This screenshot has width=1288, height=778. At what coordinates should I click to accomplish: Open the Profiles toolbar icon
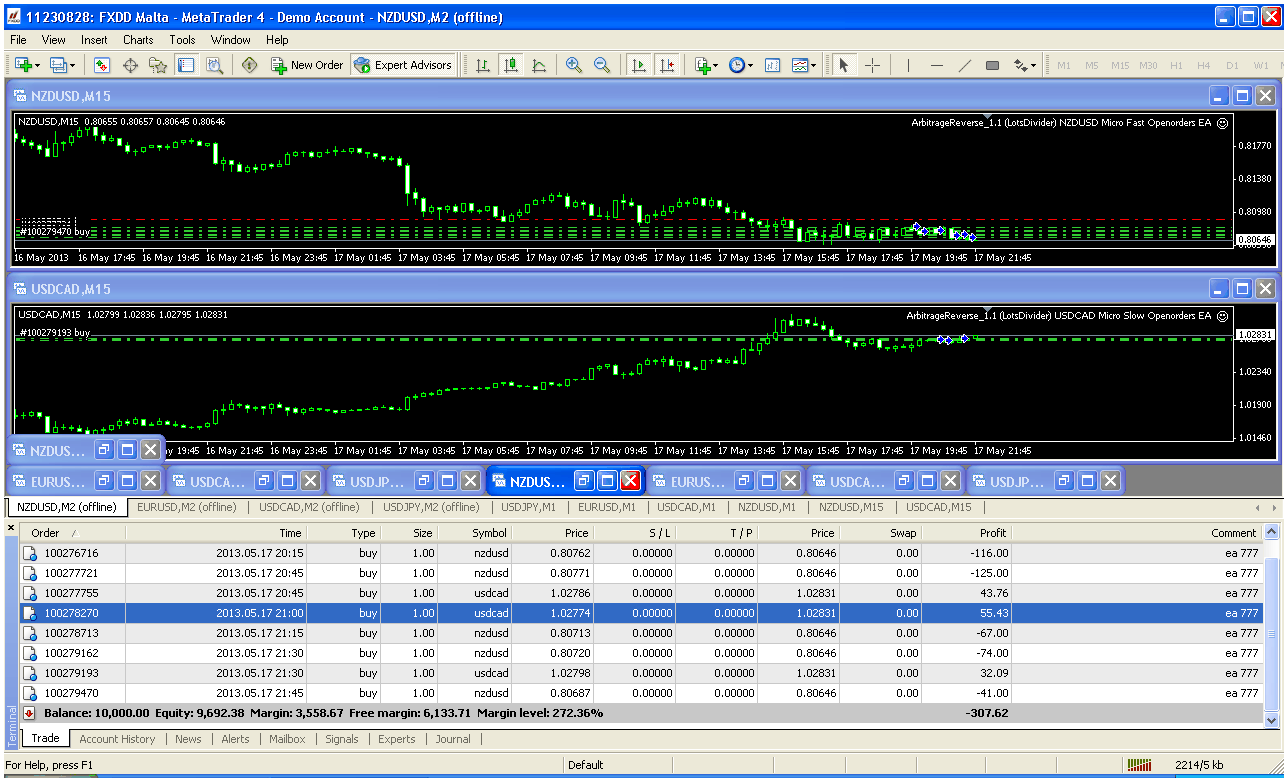click(58, 65)
